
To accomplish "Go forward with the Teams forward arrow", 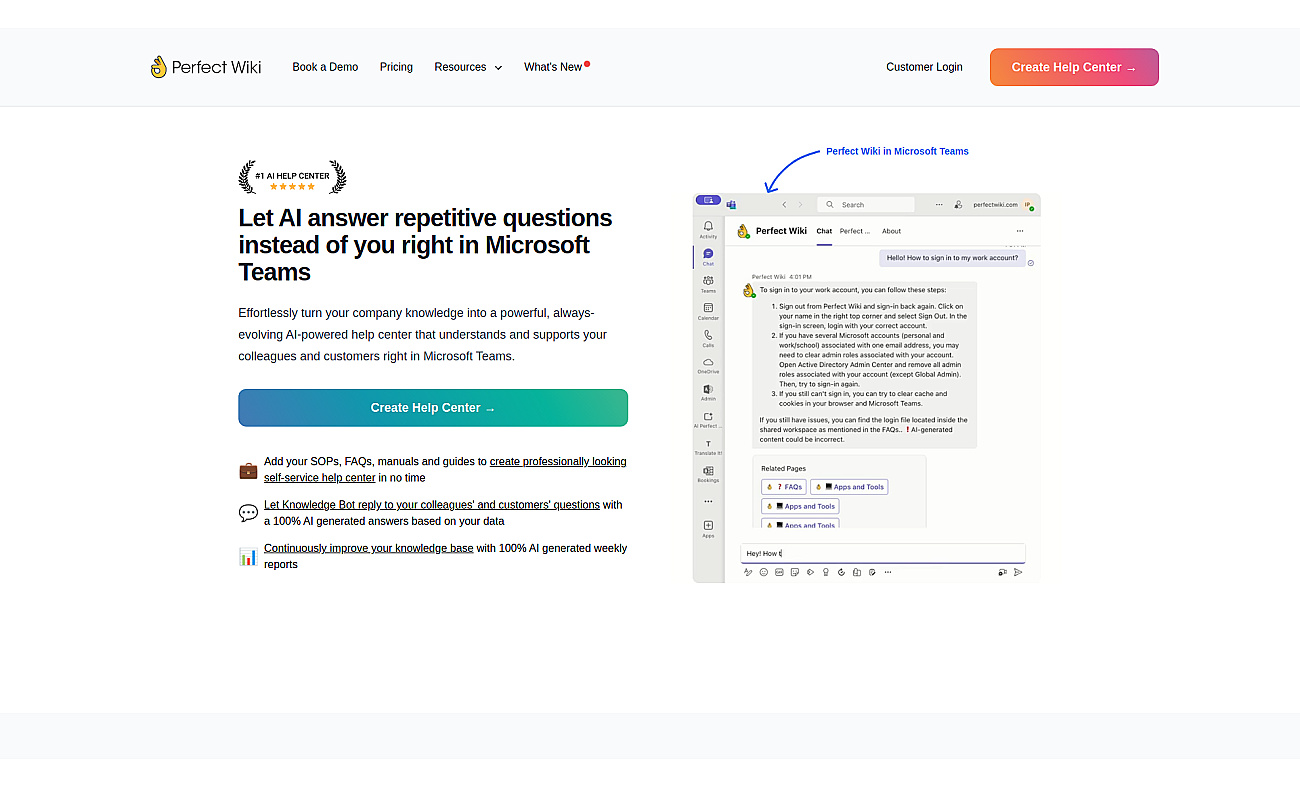I will (x=800, y=204).
